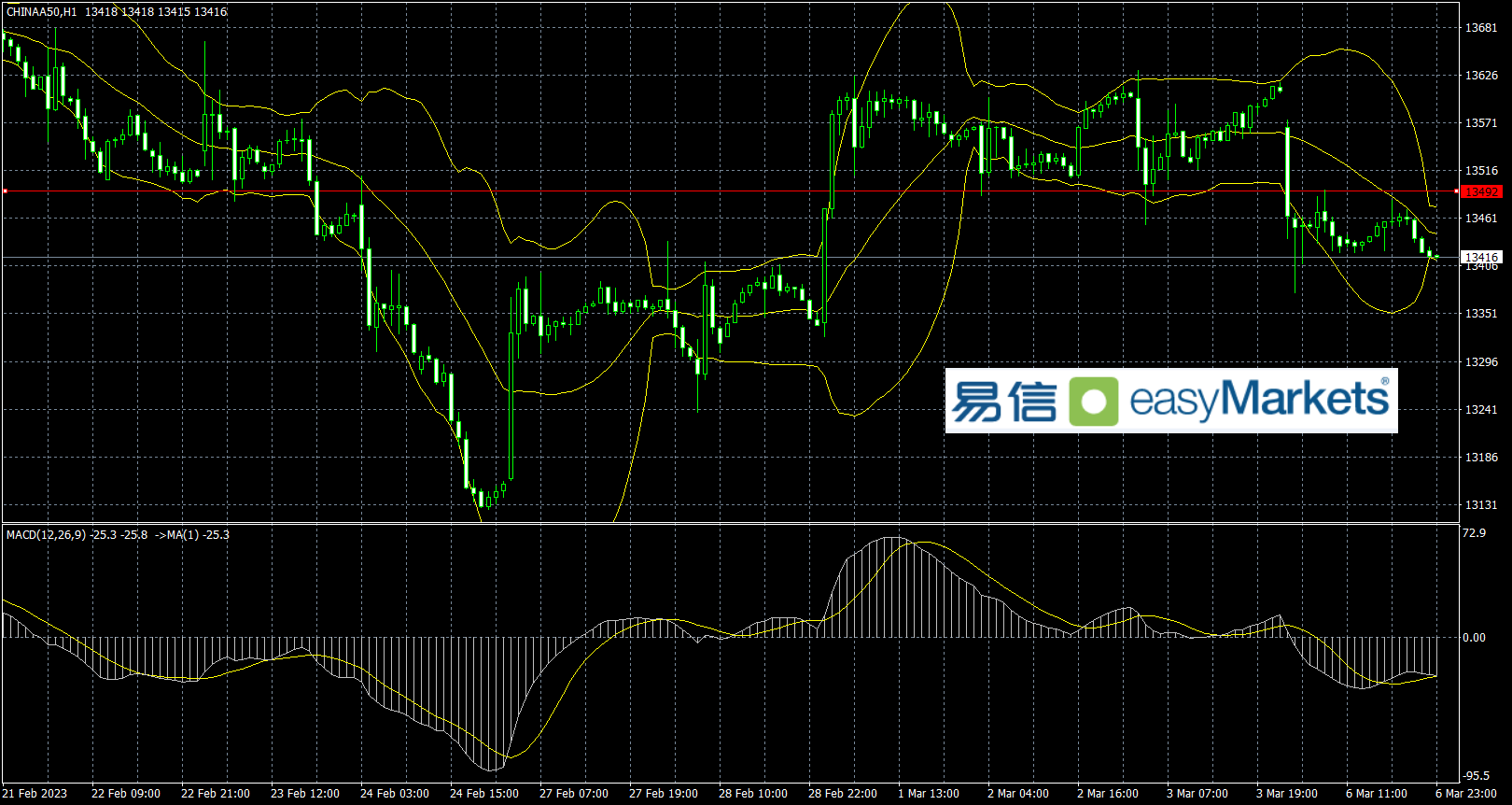Image resolution: width=1512 pixels, height=805 pixels.
Task: Click the 13681 price axis label
Action: click(x=1481, y=28)
